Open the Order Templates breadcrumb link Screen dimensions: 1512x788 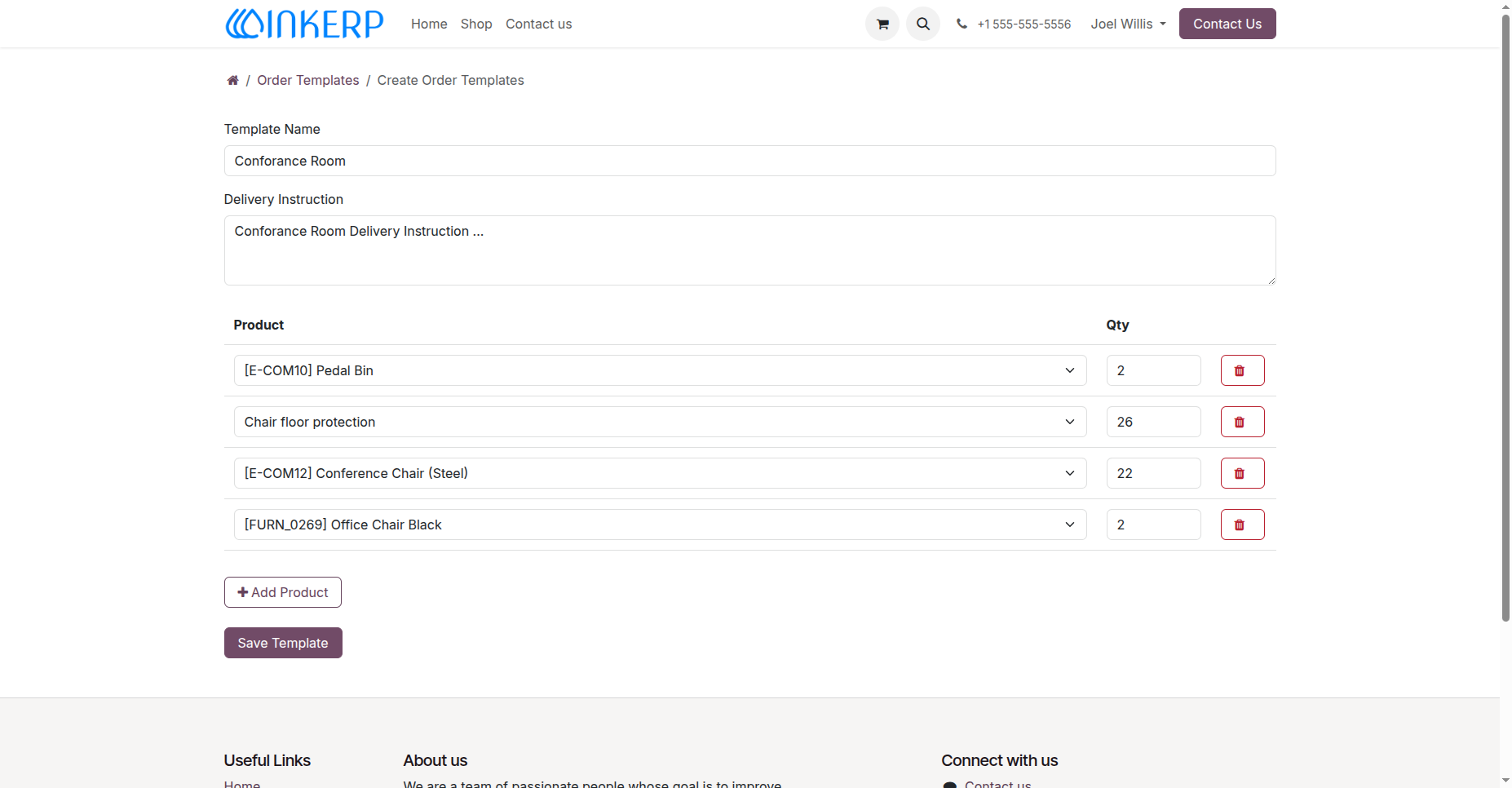pyautogui.click(x=308, y=80)
